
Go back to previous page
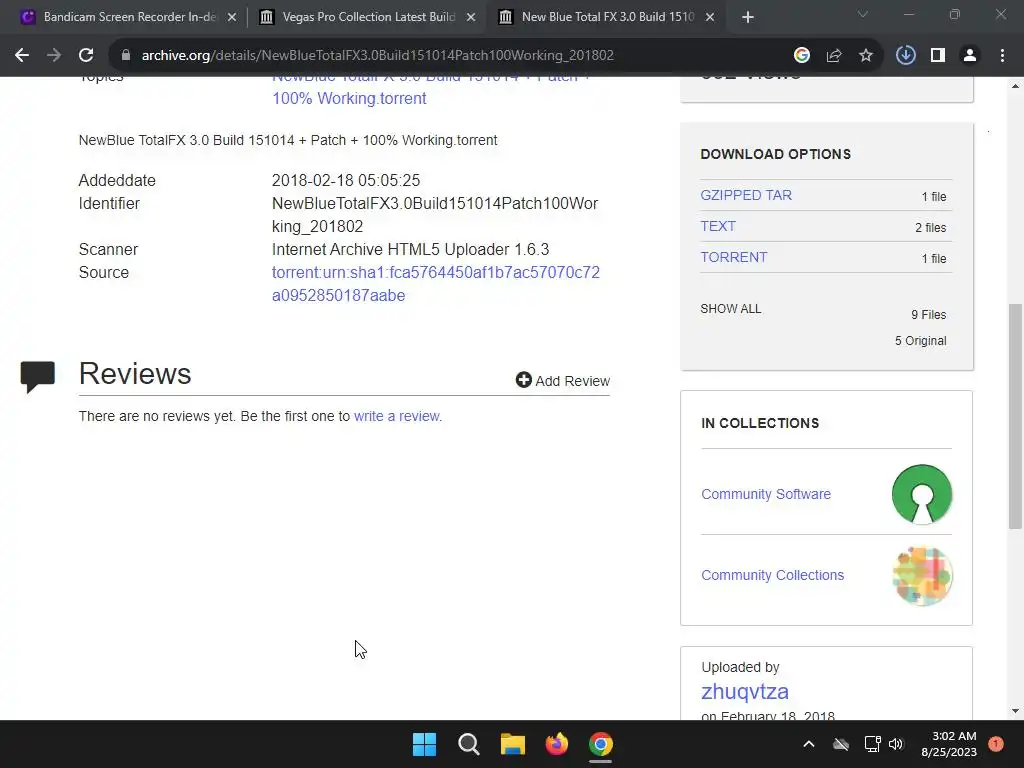tap(22, 56)
